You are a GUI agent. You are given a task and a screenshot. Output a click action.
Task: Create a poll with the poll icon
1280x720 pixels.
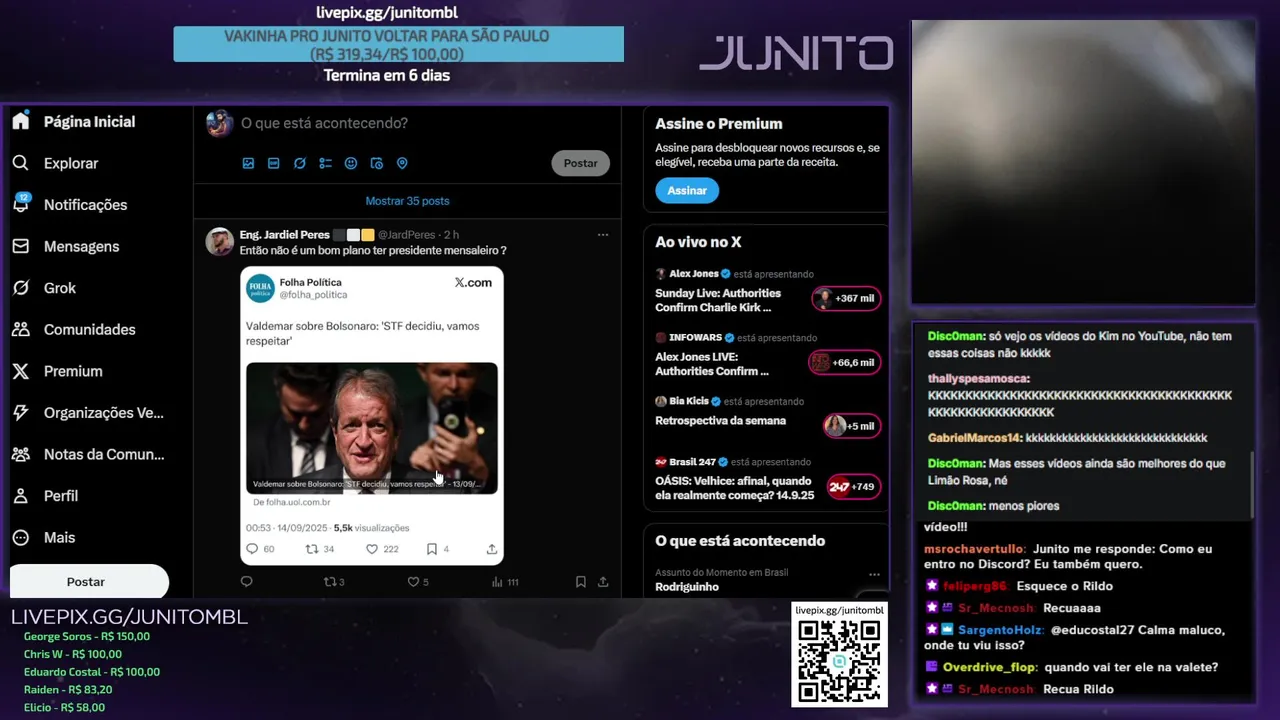325,163
